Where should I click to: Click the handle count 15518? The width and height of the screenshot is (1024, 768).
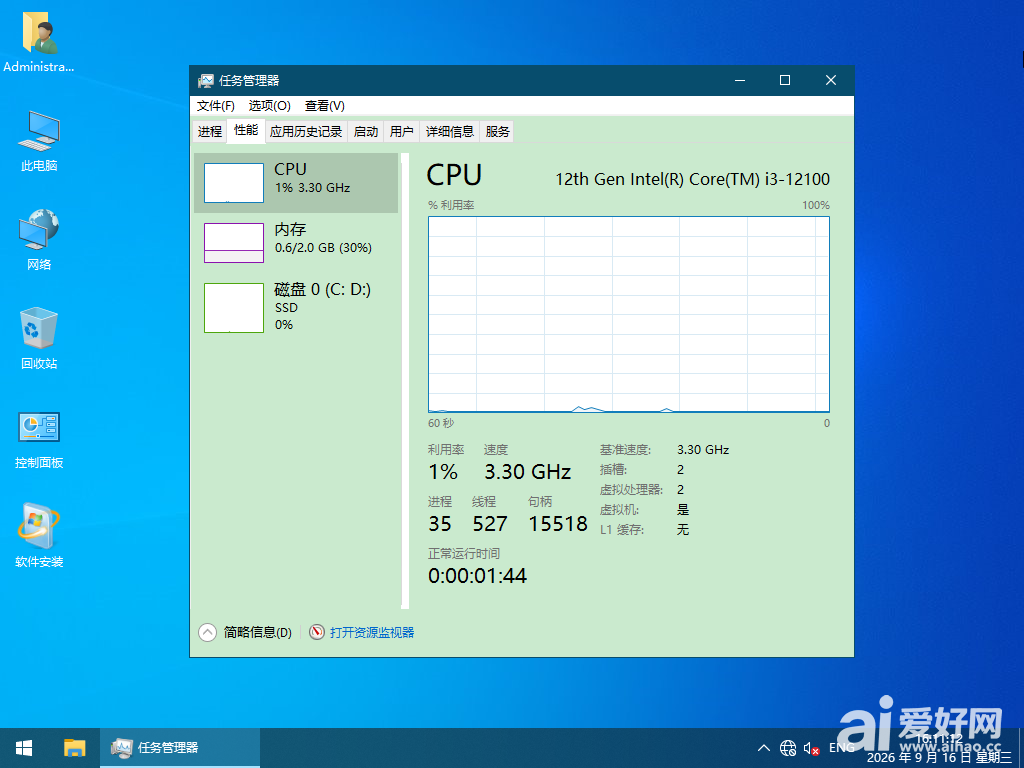click(x=558, y=524)
